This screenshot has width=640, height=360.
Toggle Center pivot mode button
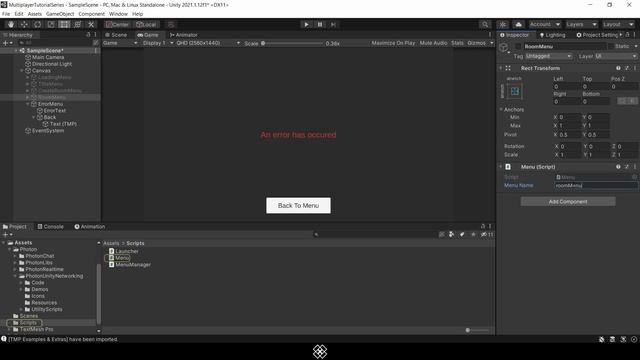pos(117,24)
